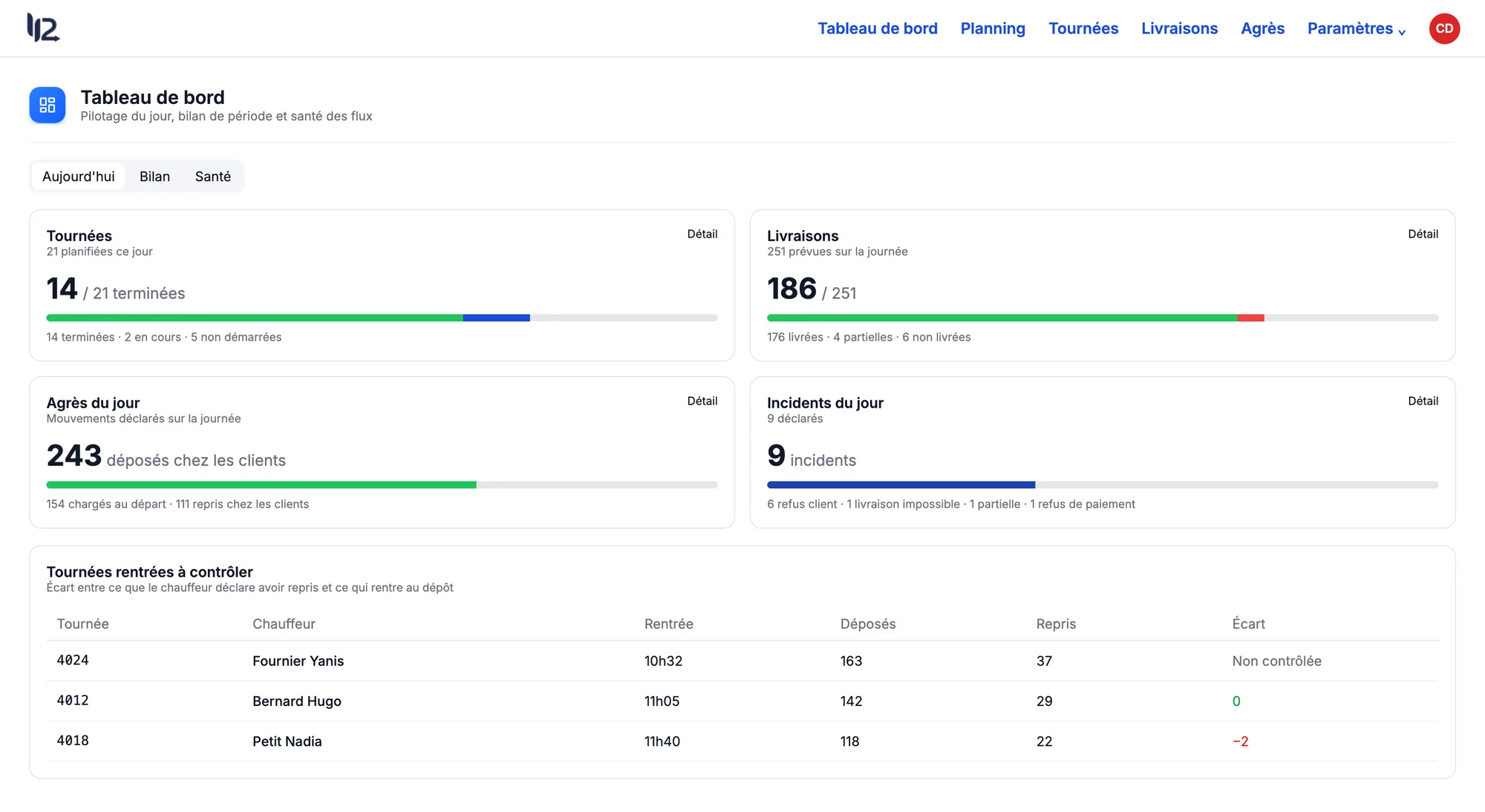Screen dimensions: 1485x812
Task: Click the Non contrôlée écart status
Action: coord(1276,661)
